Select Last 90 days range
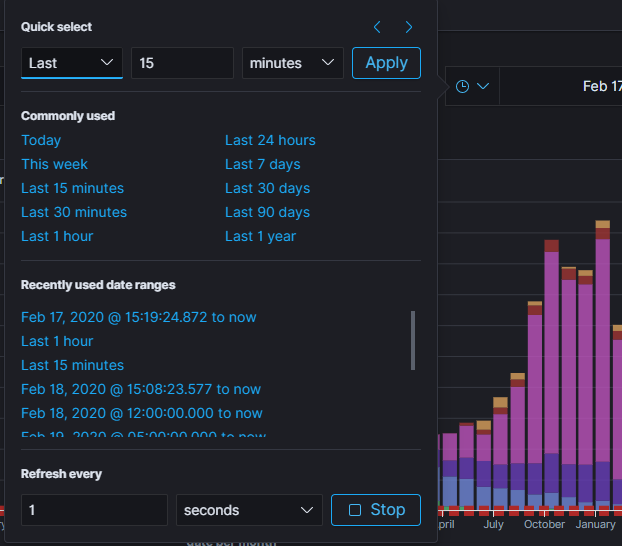The width and height of the screenshot is (622, 546). [267, 212]
